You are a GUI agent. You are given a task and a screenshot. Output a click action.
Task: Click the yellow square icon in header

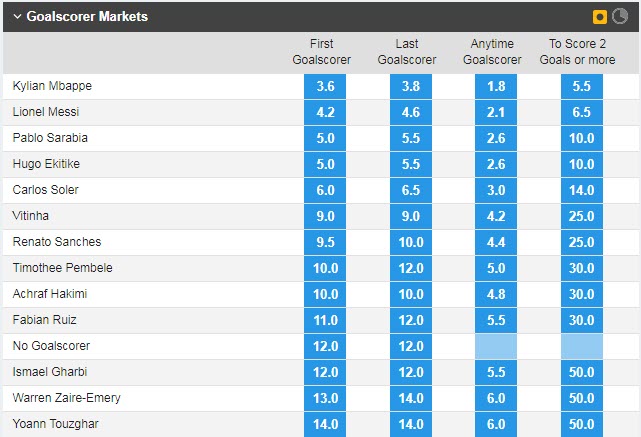[x=600, y=17]
